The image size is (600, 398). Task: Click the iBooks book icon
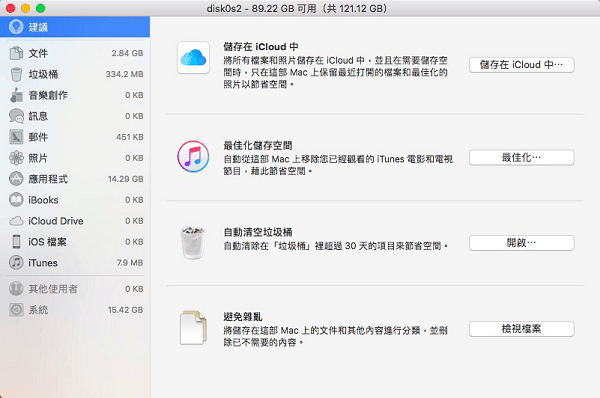16,200
